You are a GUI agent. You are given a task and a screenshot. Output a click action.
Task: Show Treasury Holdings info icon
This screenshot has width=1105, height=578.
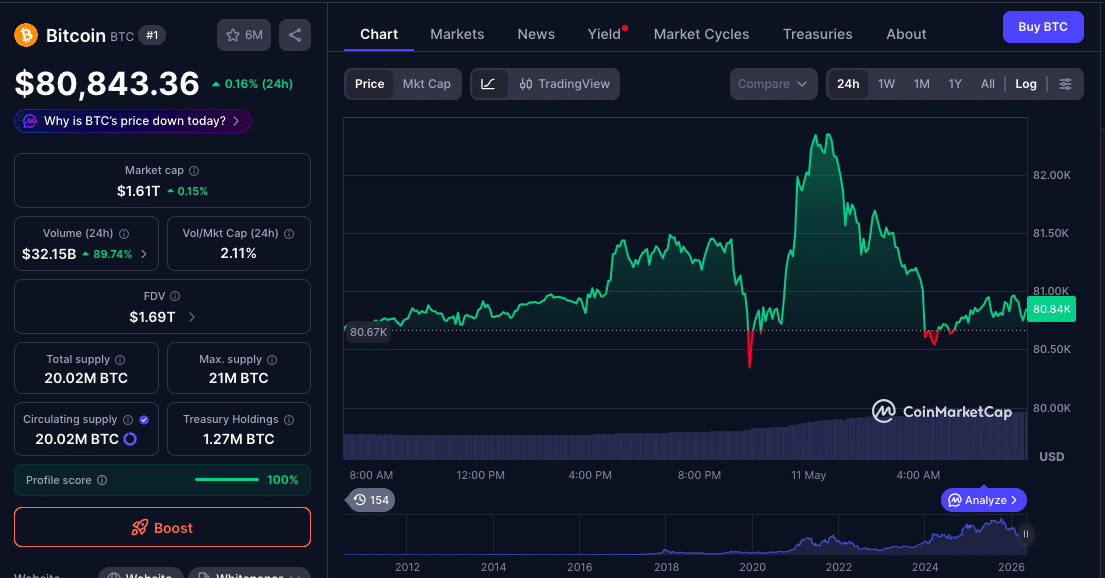[x=289, y=419]
